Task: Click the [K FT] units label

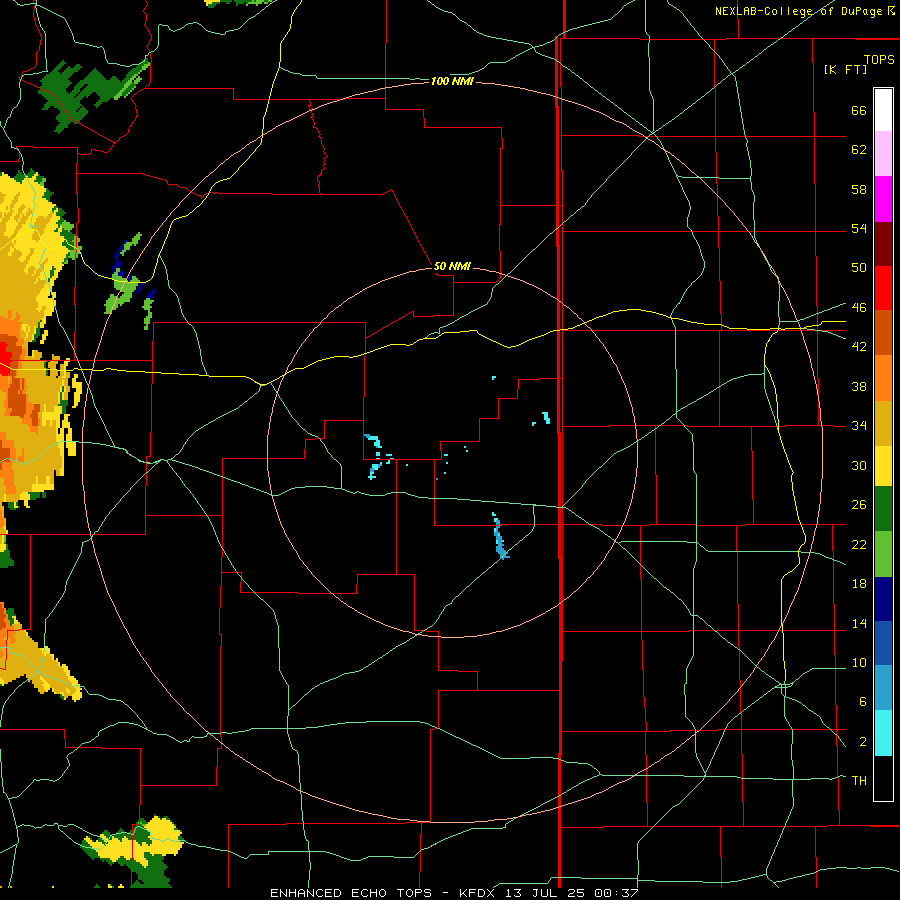Action: coord(845,69)
